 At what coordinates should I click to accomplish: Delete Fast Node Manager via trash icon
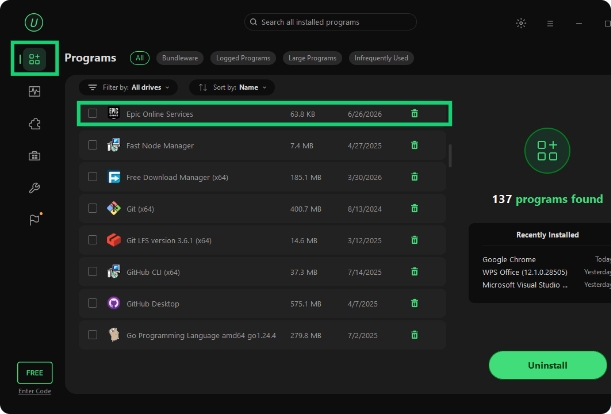414,145
